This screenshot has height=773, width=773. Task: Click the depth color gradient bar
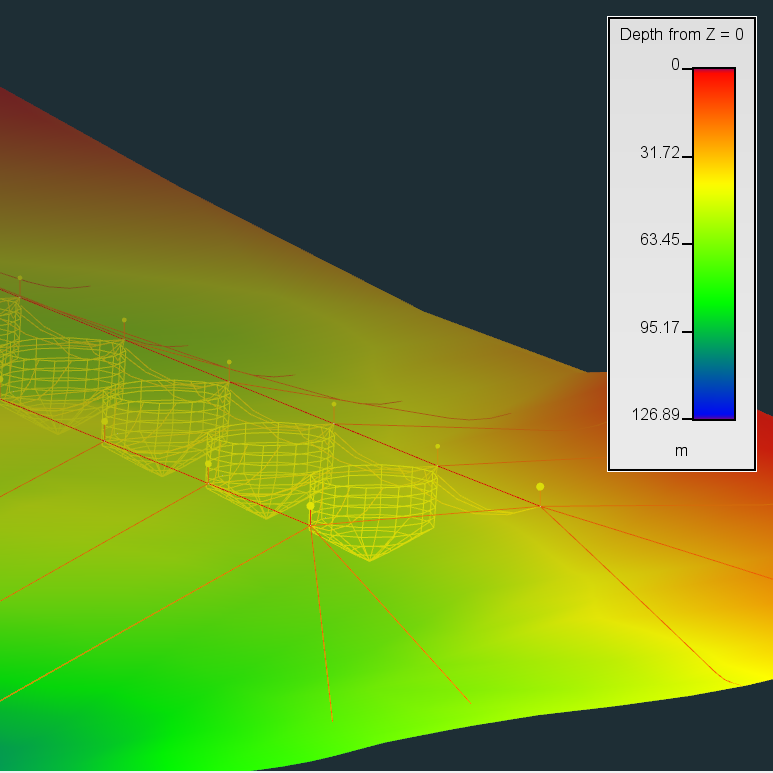pos(714,244)
